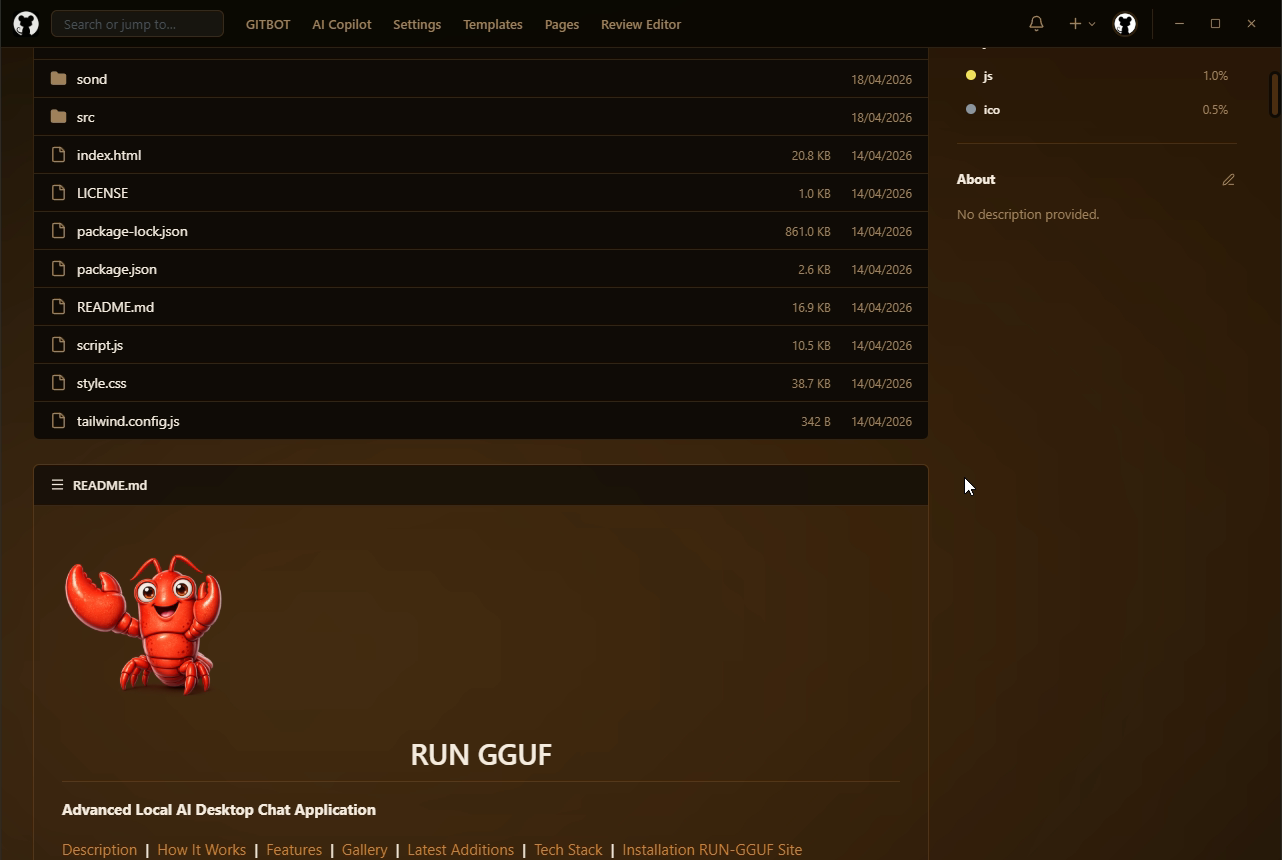Viewport: 1282px width, 860px height.
Task: Open the package.json file
Action: point(117,269)
